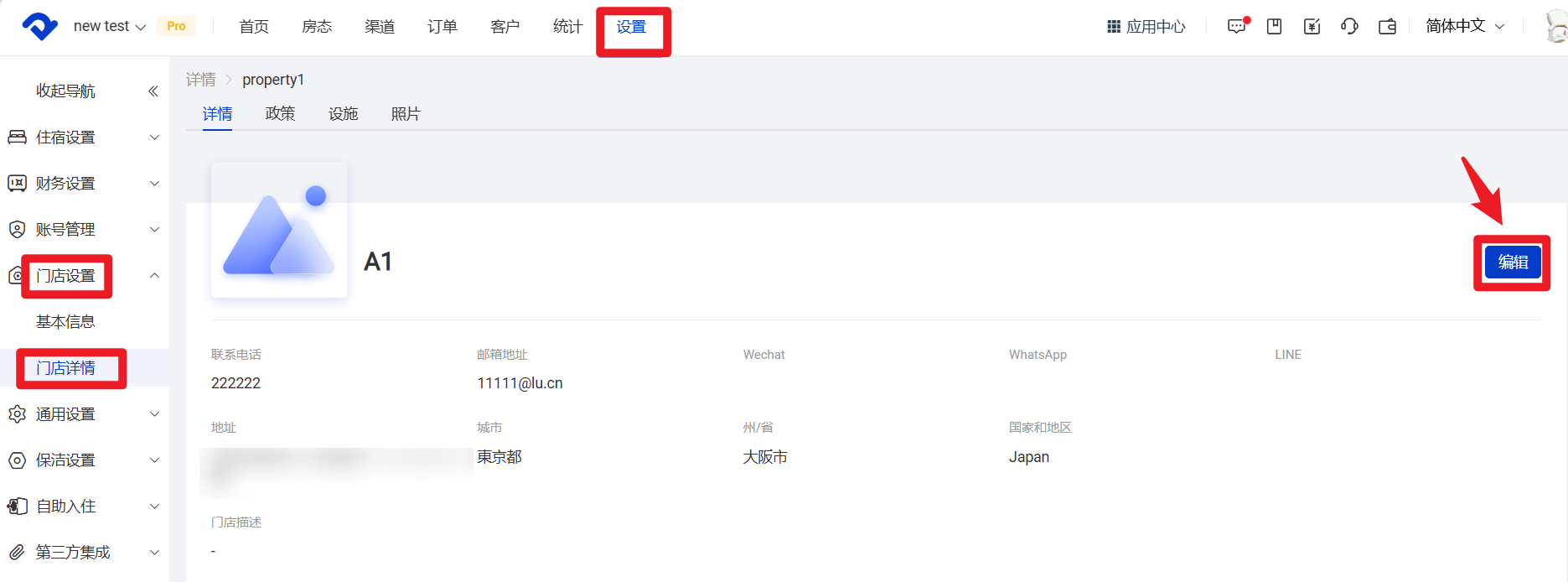Open the wallet icon in header
This screenshot has width=1568, height=582.
coord(1387,27)
